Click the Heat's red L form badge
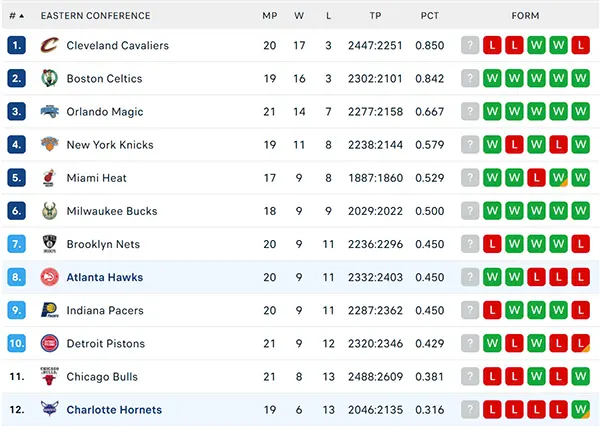600x426 pixels. click(536, 178)
